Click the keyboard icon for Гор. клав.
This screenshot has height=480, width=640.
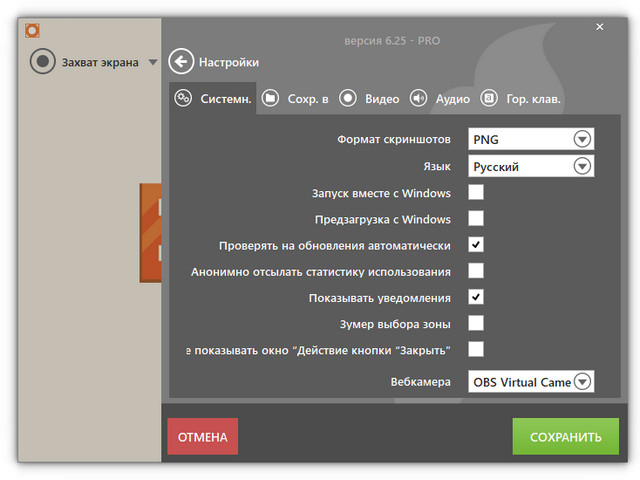(x=489, y=98)
